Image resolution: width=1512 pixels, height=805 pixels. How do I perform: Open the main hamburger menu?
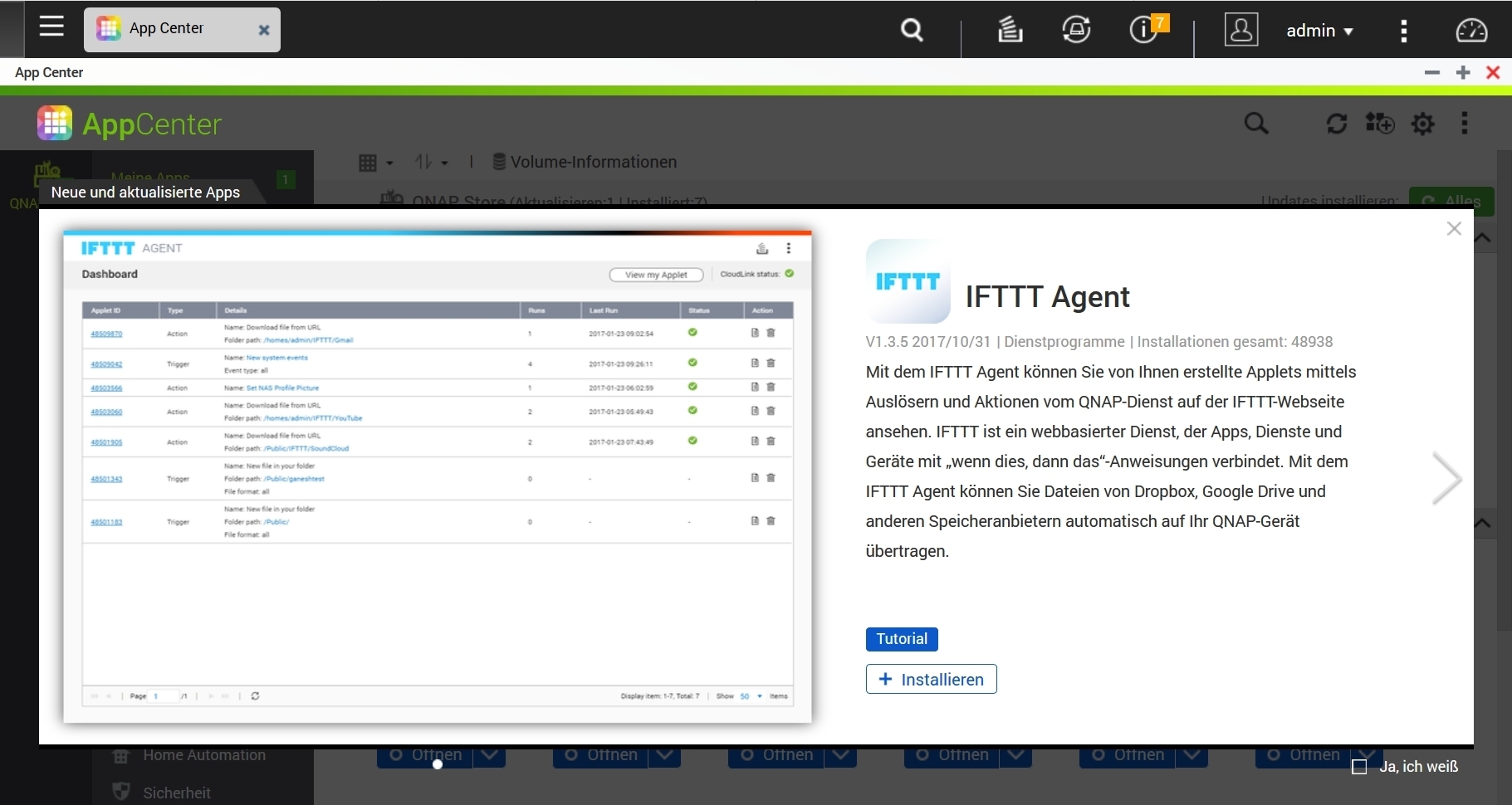tap(51, 27)
